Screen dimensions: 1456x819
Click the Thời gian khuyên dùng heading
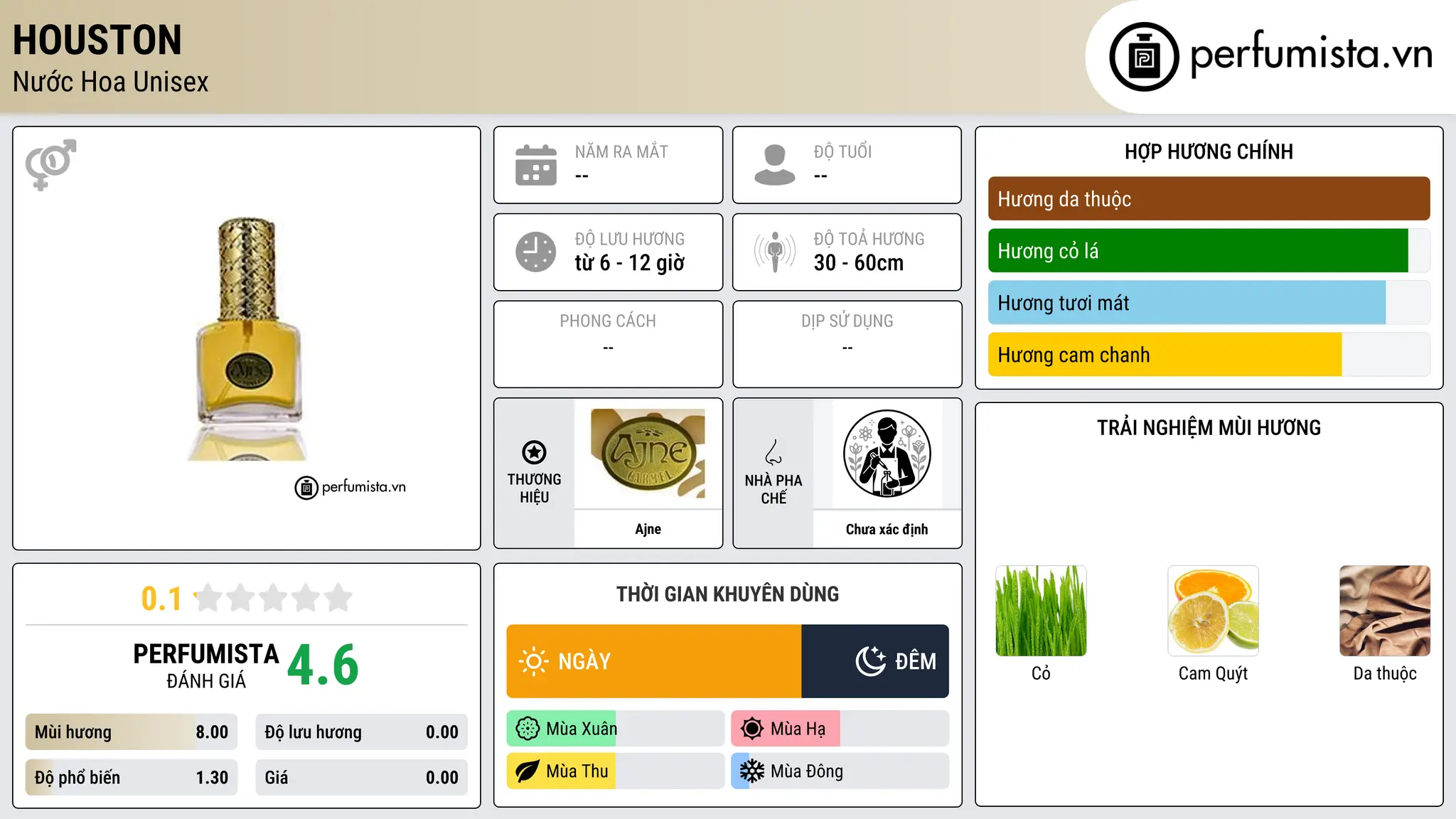727,594
